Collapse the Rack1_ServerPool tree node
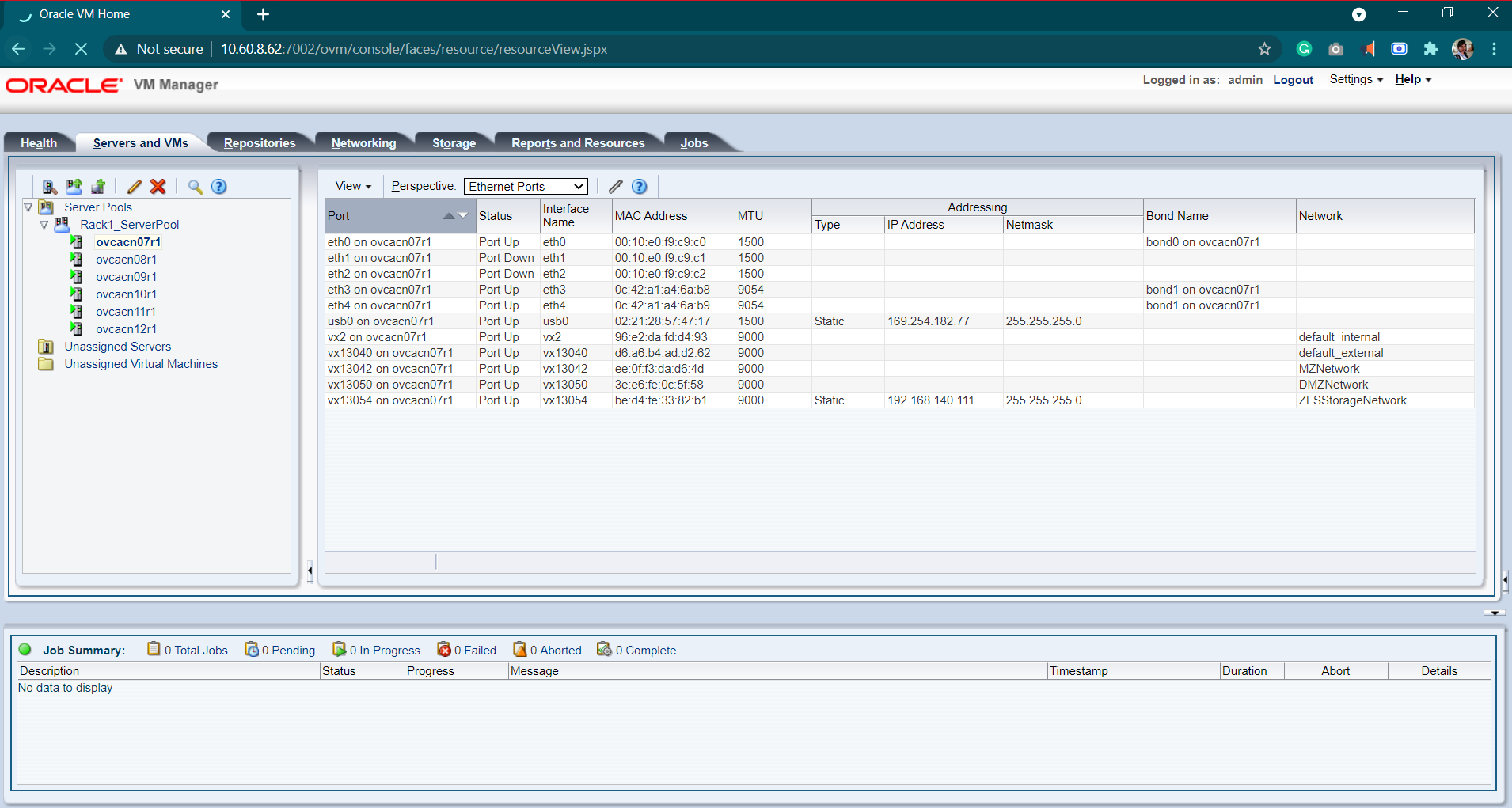This screenshot has width=1512, height=808. [44, 225]
